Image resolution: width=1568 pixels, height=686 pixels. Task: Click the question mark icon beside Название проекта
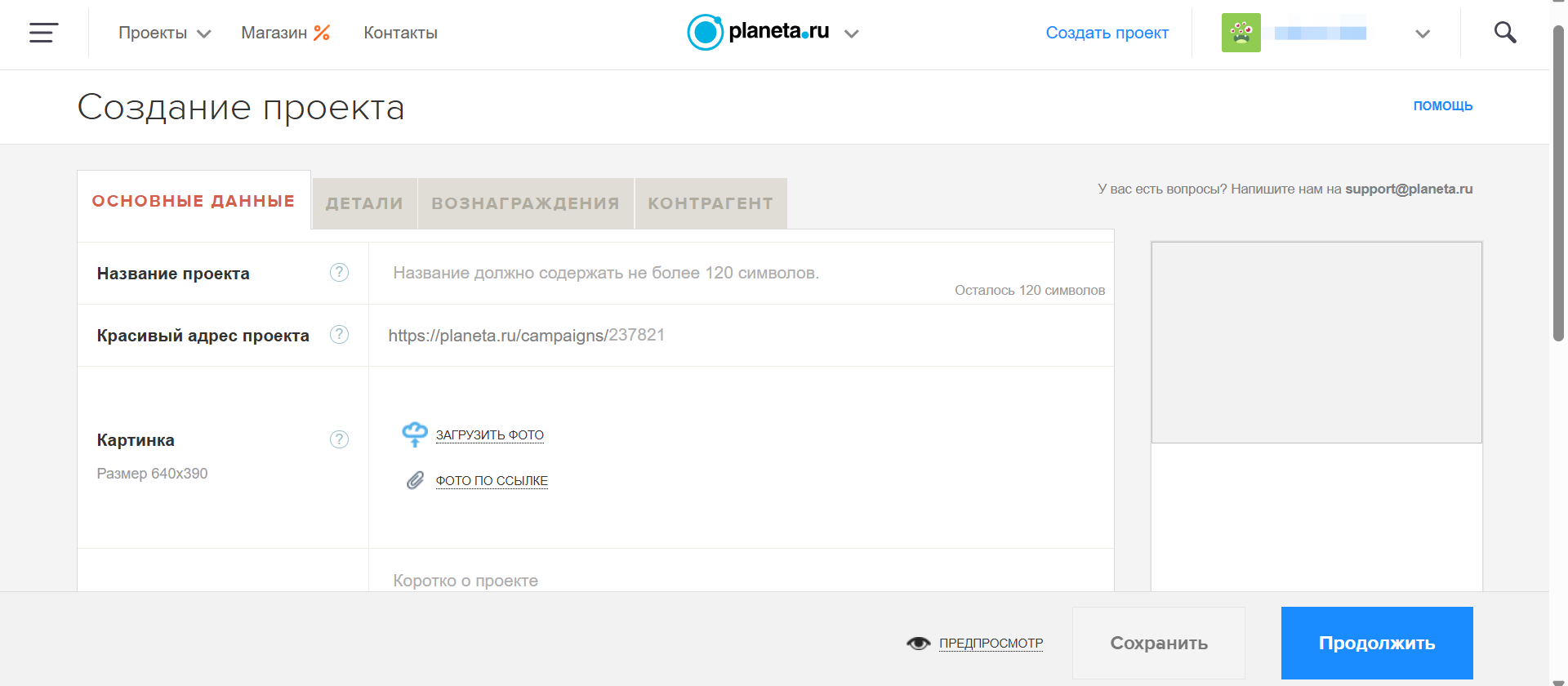point(339,272)
